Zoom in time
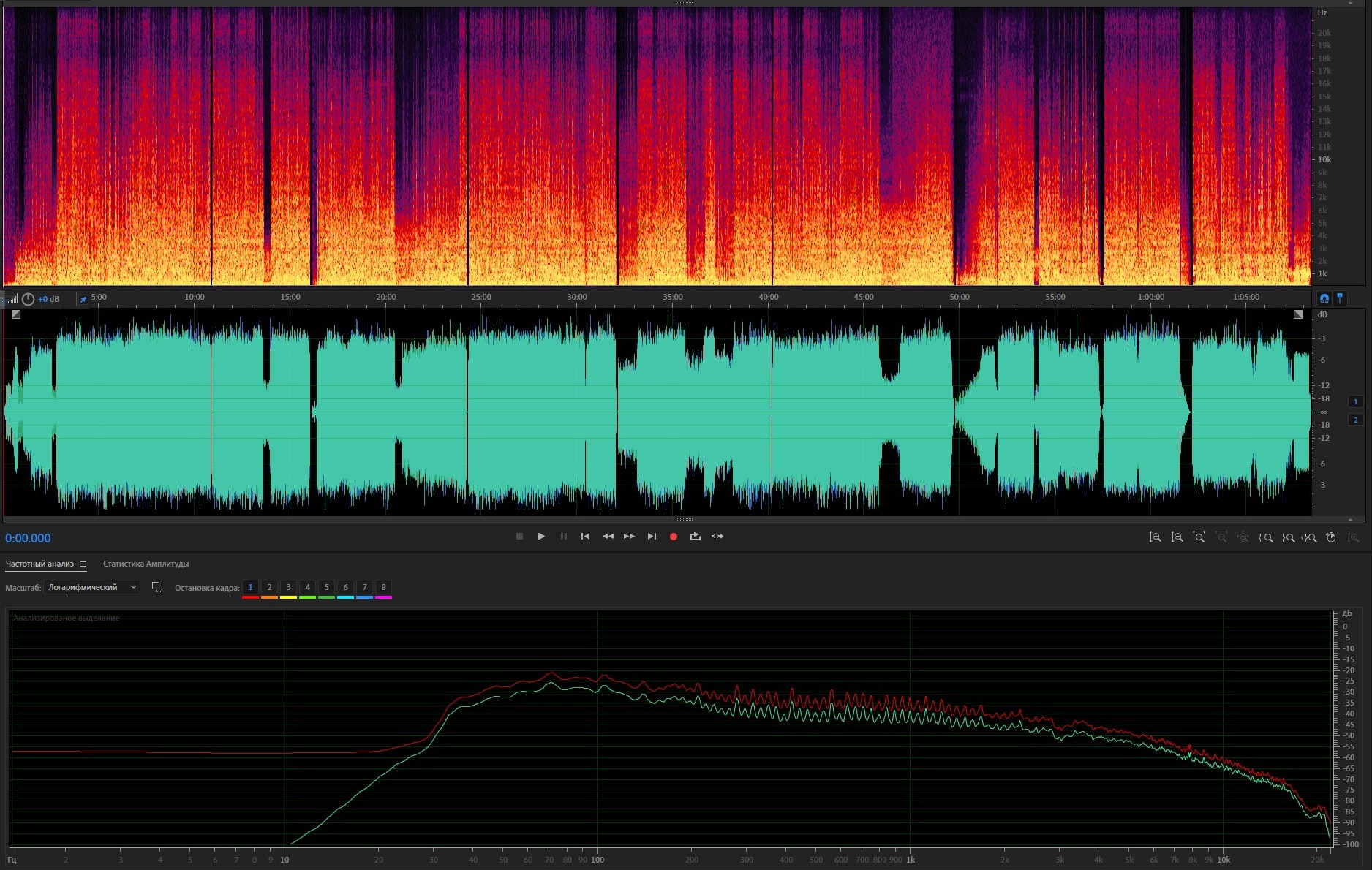This screenshot has height=870, width=1372. tap(1199, 537)
